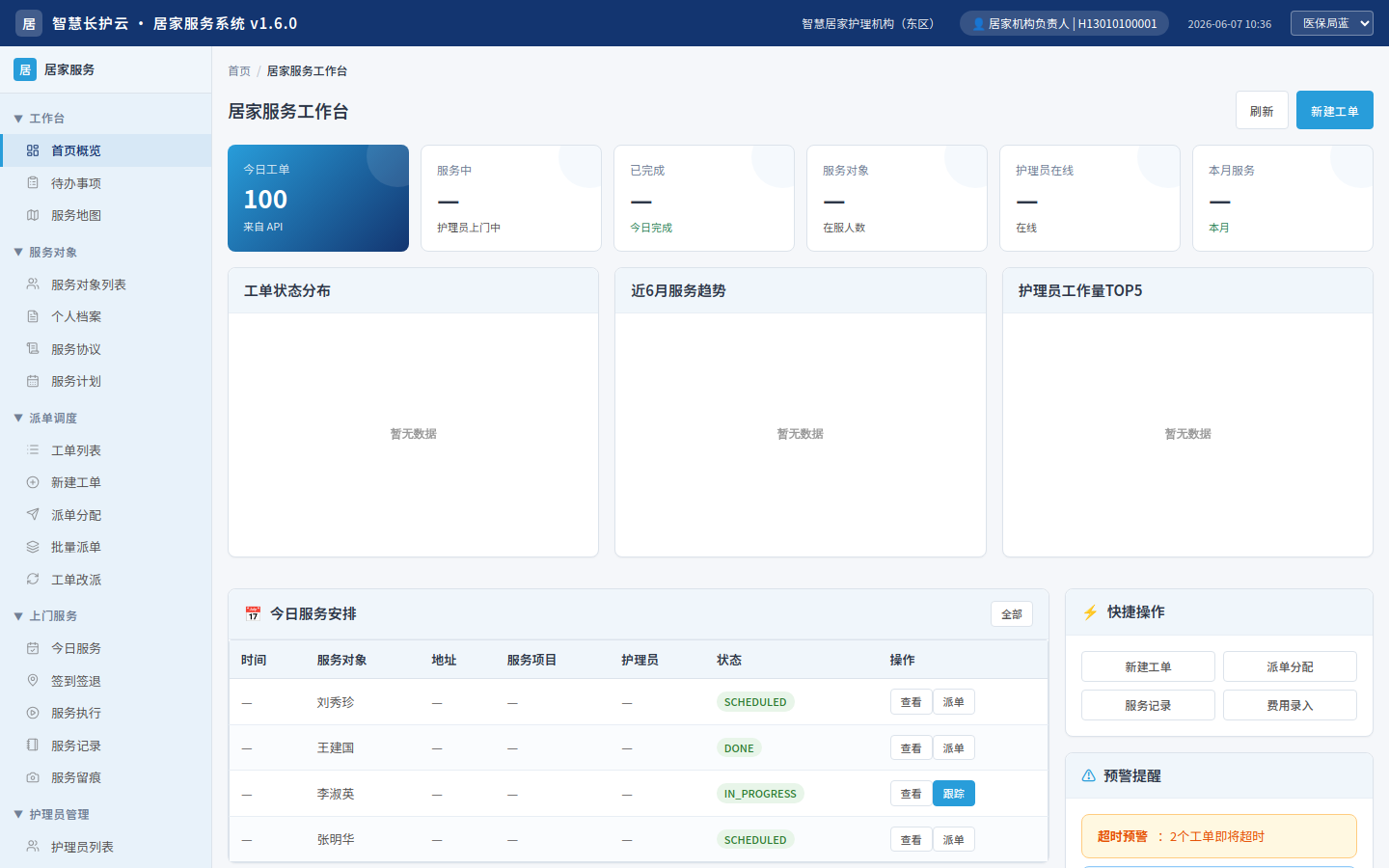Click the name 张明华 in table

point(336,840)
